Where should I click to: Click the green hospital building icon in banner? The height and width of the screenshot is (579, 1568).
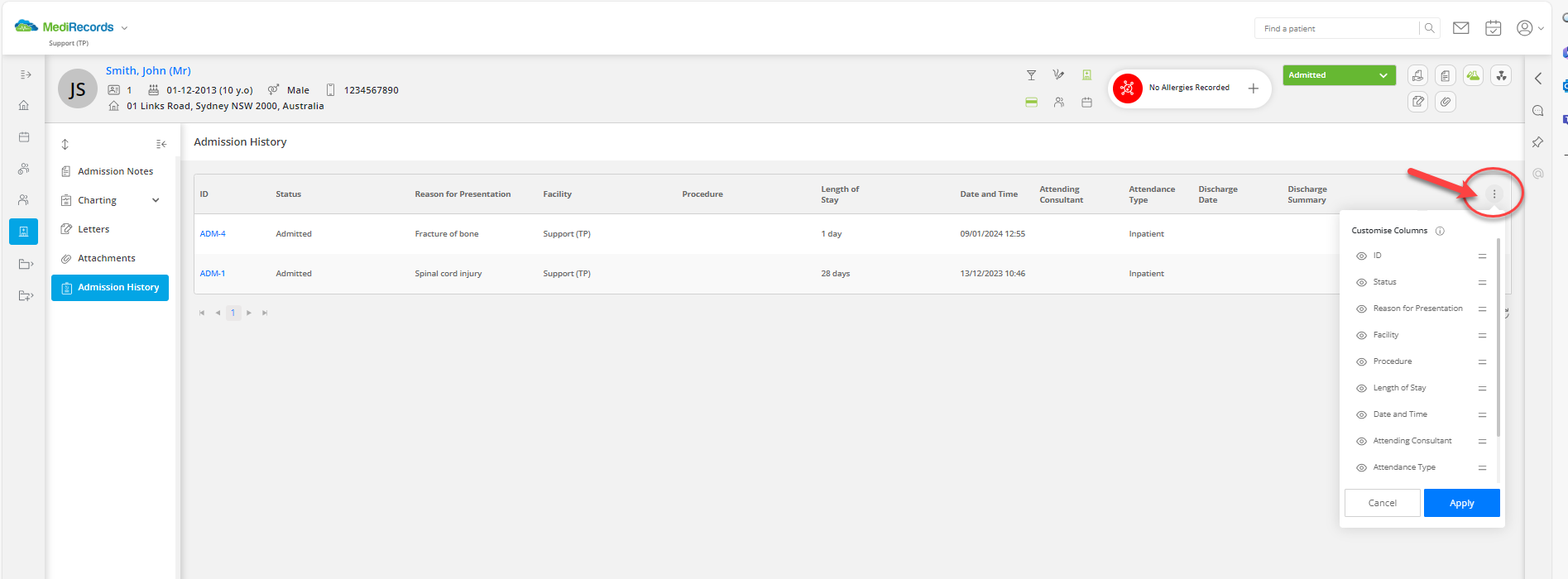(1086, 75)
